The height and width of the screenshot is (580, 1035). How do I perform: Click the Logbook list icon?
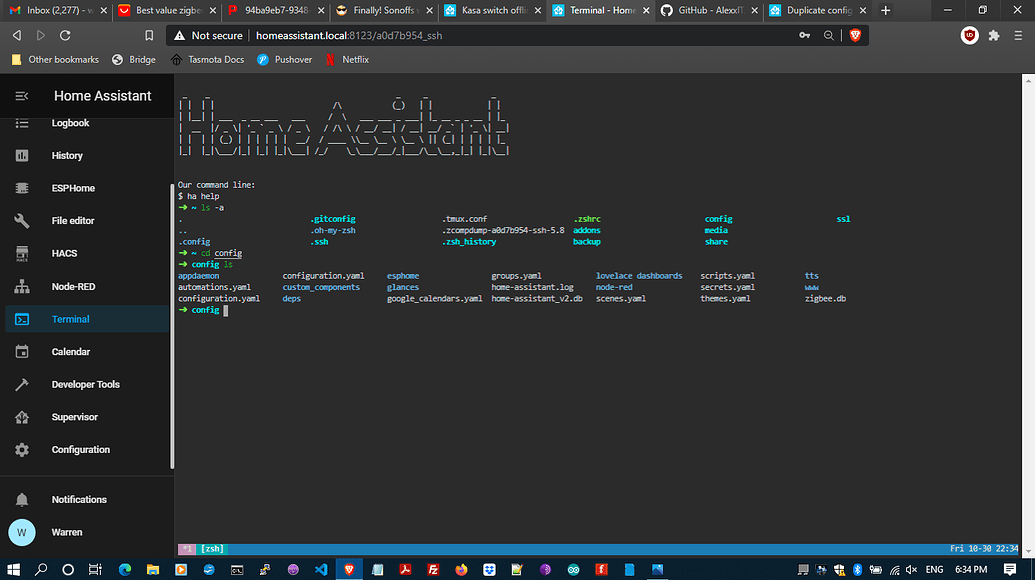tap(22, 123)
